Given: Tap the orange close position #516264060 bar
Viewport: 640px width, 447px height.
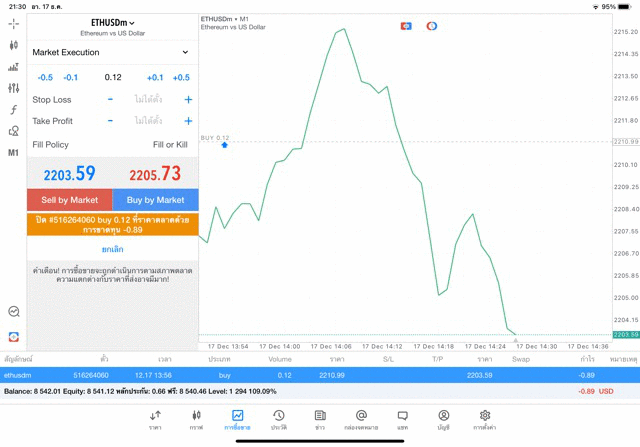Looking at the screenshot, I should tap(112, 223).
